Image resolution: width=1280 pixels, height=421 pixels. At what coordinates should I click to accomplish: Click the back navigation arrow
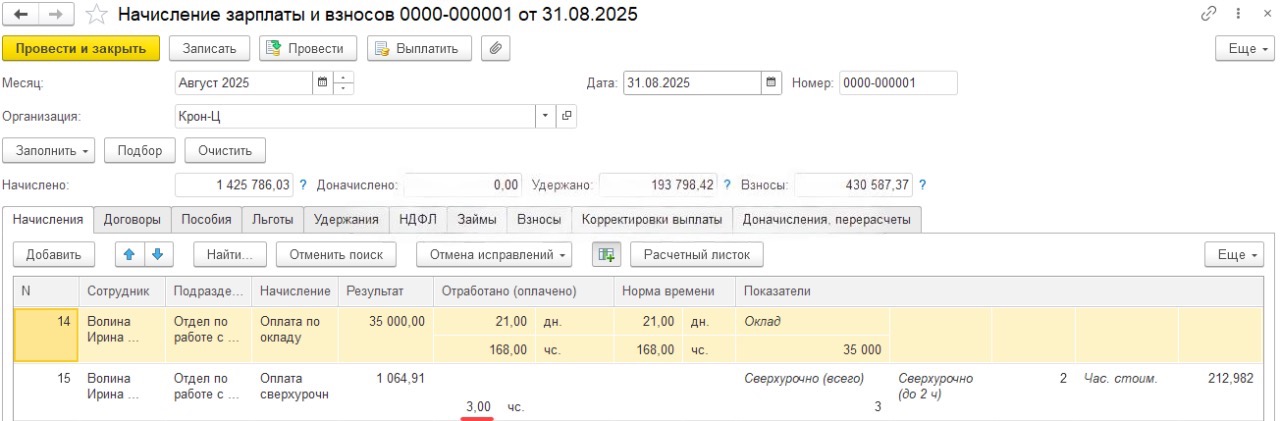point(21,15)
